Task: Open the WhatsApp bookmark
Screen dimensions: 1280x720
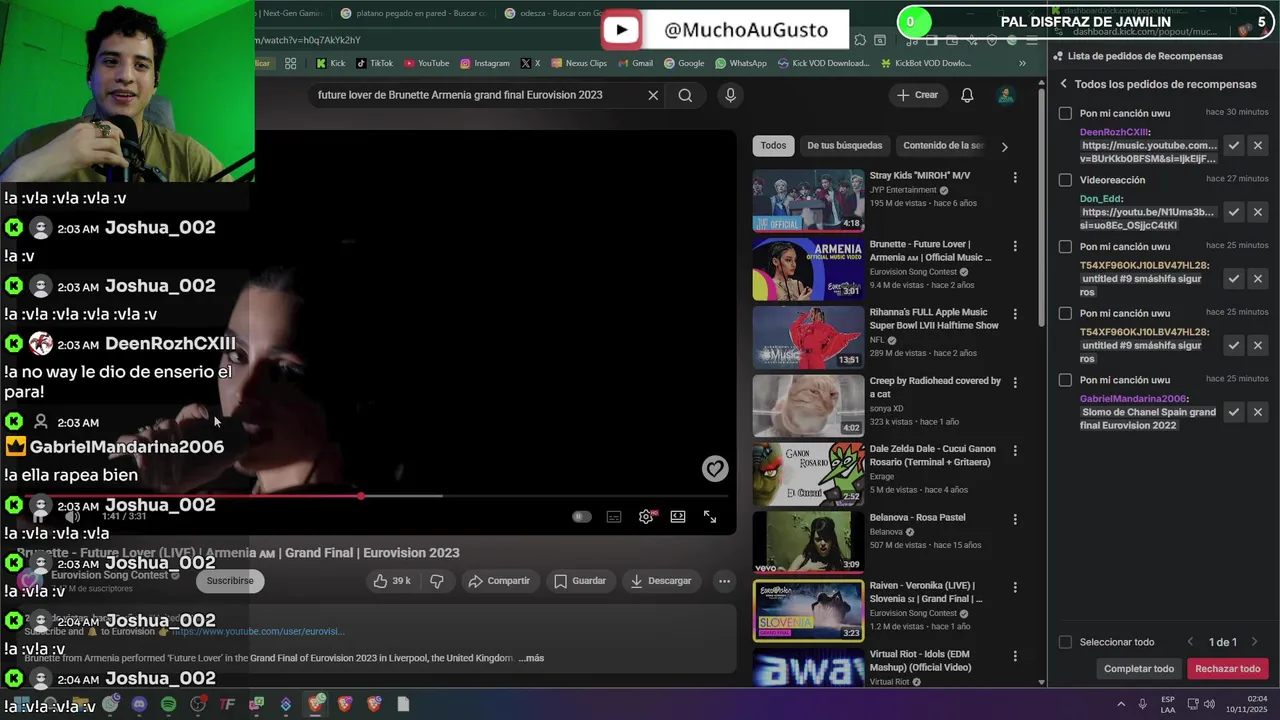Action: [740, 63]
